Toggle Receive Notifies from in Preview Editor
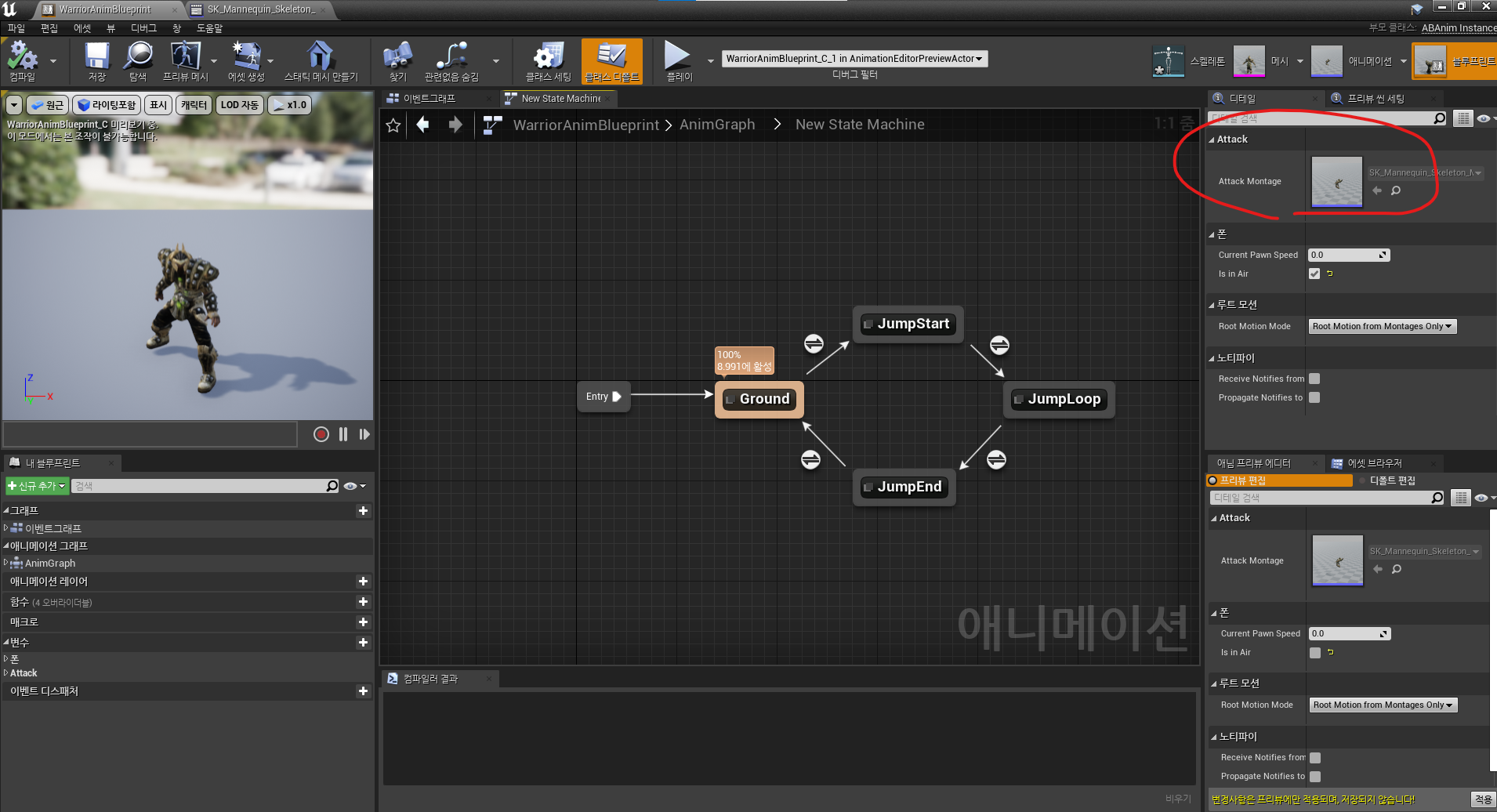Image resolution: width=1497 pixels, height=812 pixels. point(1315,758)
